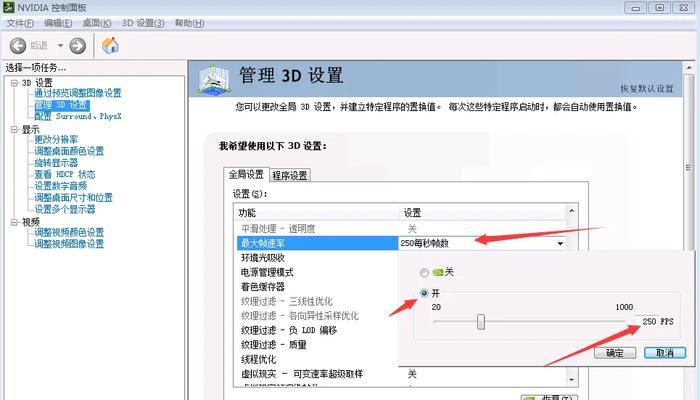This screenshot has width=700, height=400.
Task: Open the 桌面(K) menu
Action: 97,23
